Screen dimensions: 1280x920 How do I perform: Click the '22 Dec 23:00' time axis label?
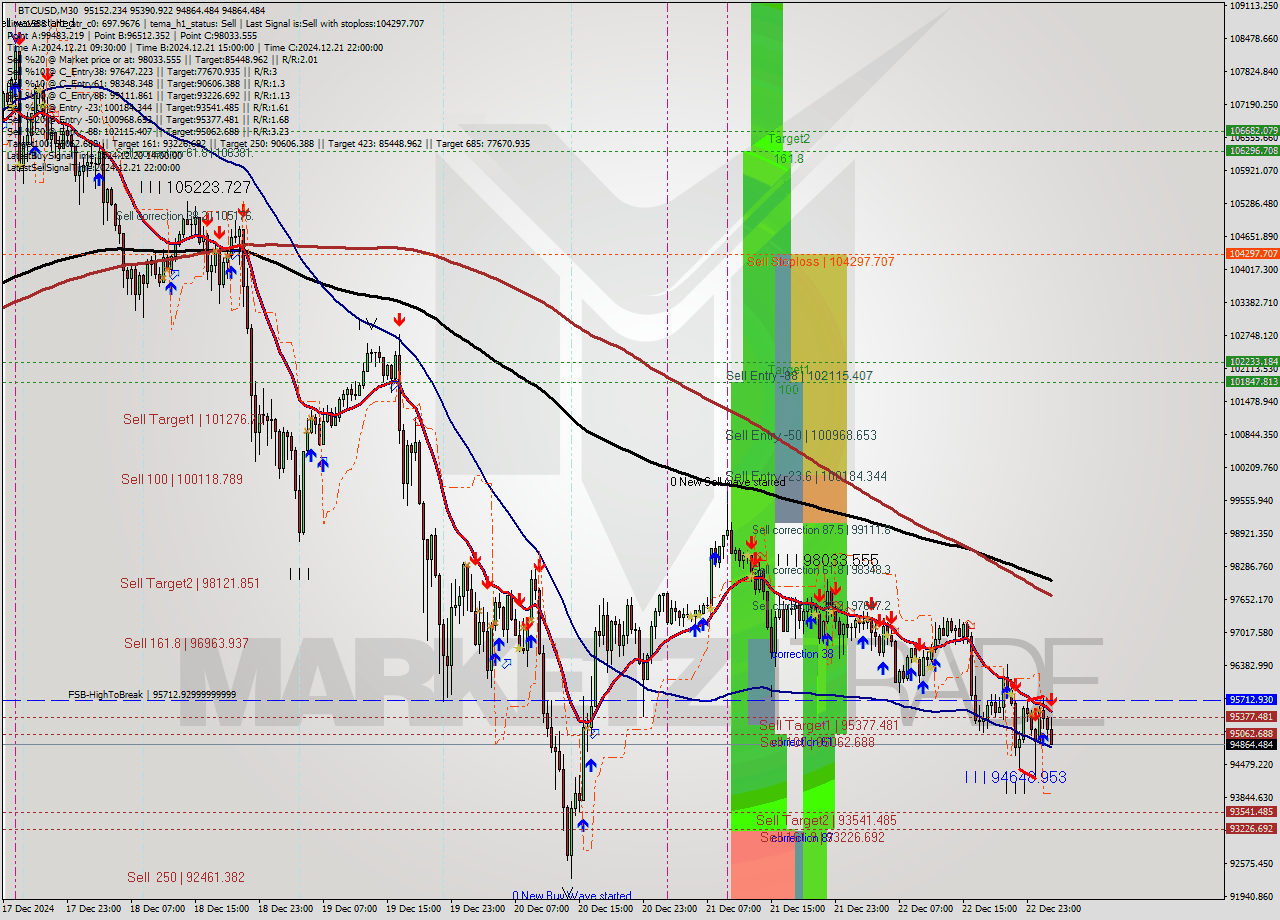click(x=1055, y=909)
